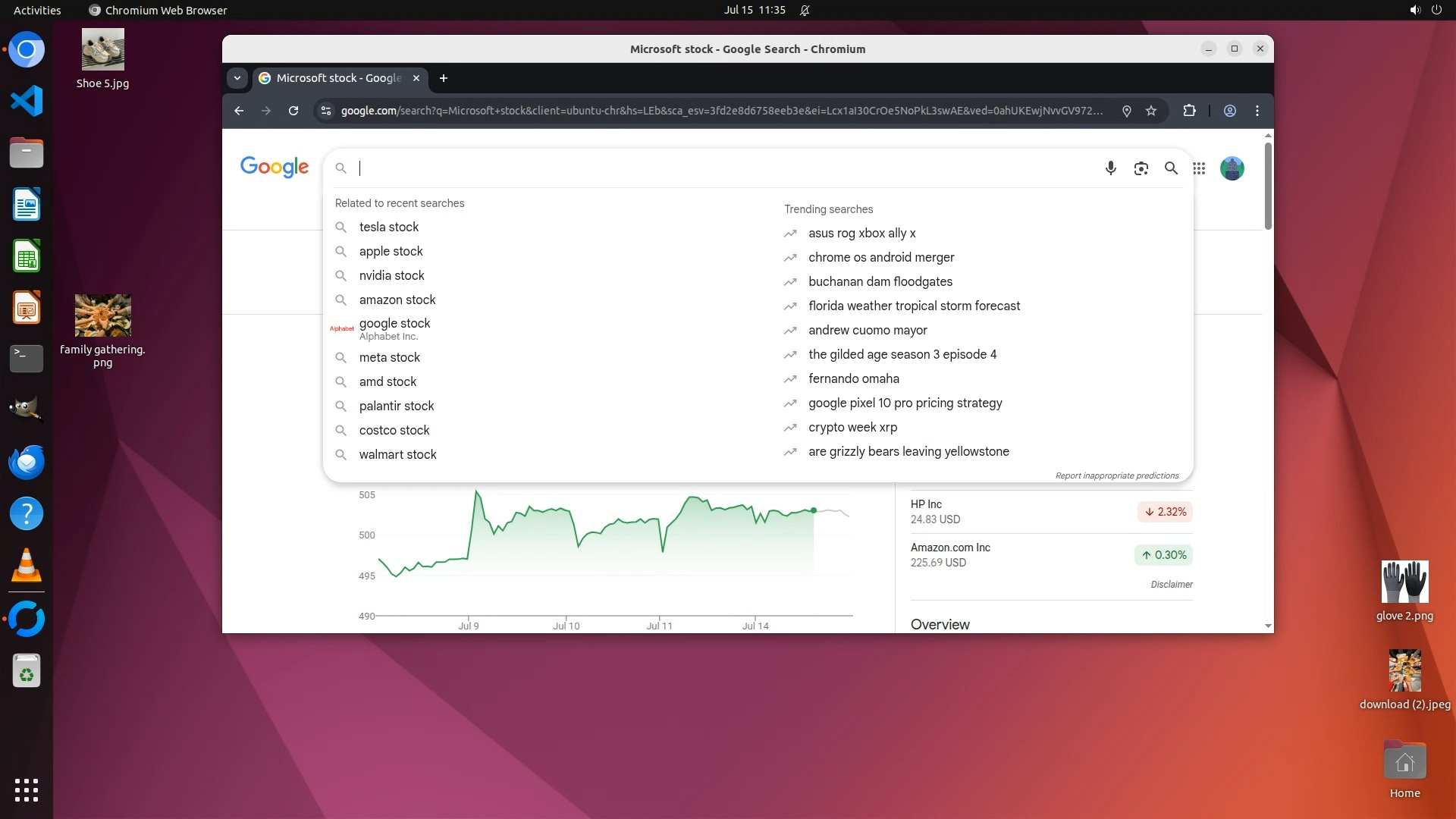Open Chromium profile icon in toolbar
This screenshot has width=1456, height=819.
pyautogui.click(x=1230, y=111)
